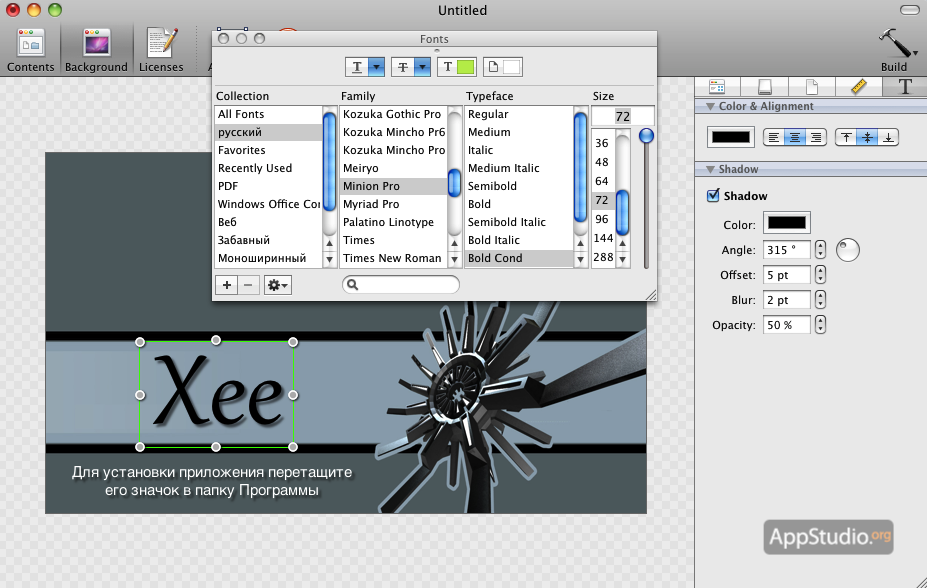Collapse the Shadow section triangle
The height and width of the screenshot is (588, 927).
[711, 170]
